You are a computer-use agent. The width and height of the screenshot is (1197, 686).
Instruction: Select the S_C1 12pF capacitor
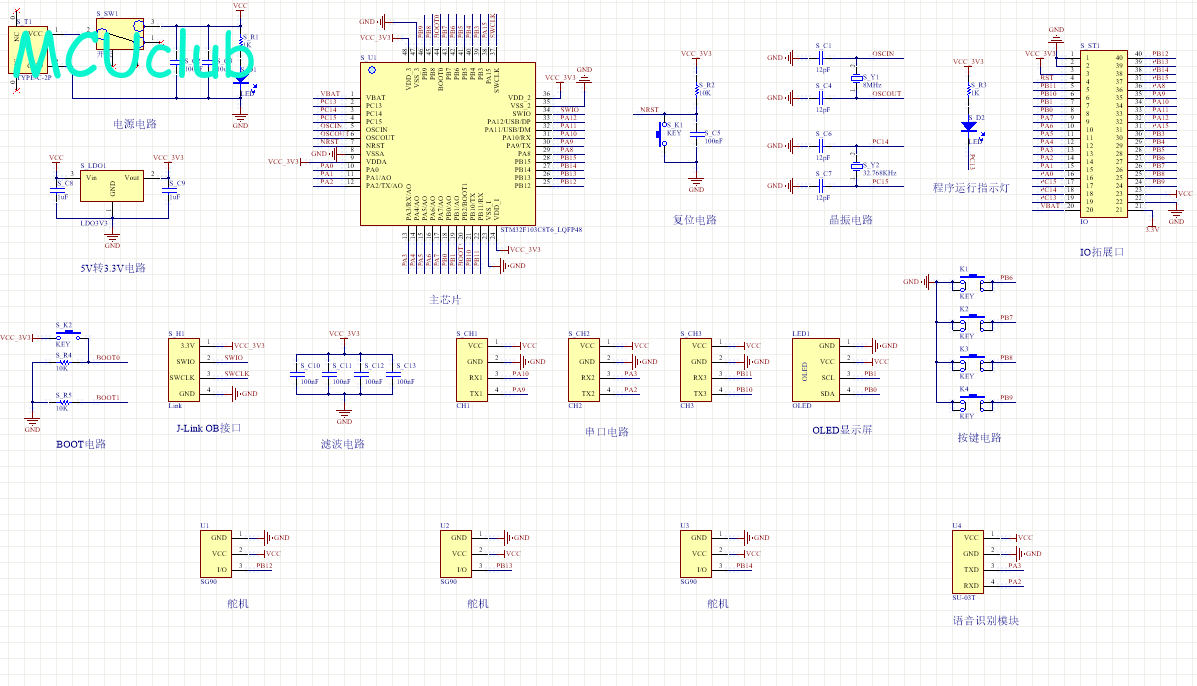click(x=821, y=57)
